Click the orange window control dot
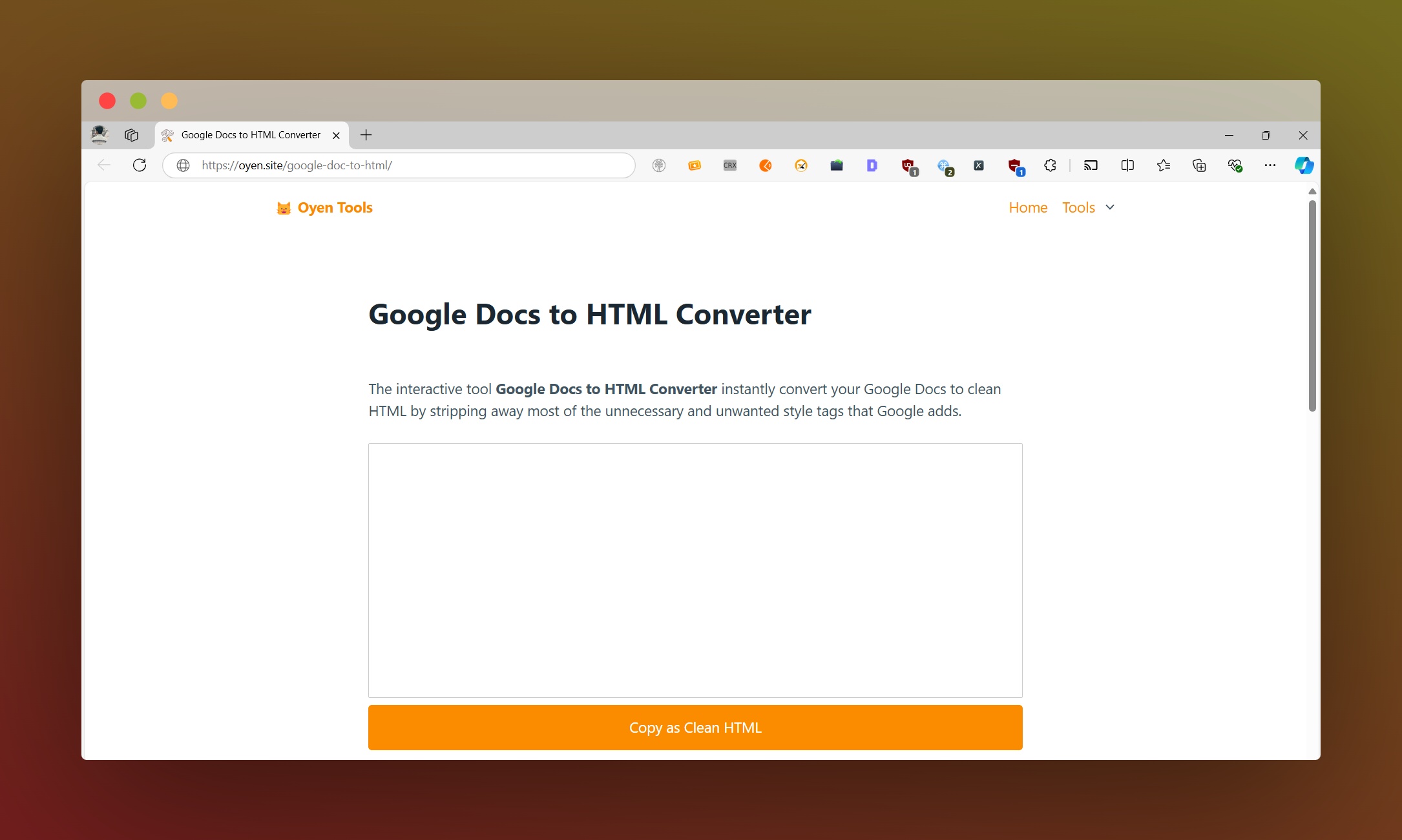1402x840 pixels. click(x=169, y=101)
